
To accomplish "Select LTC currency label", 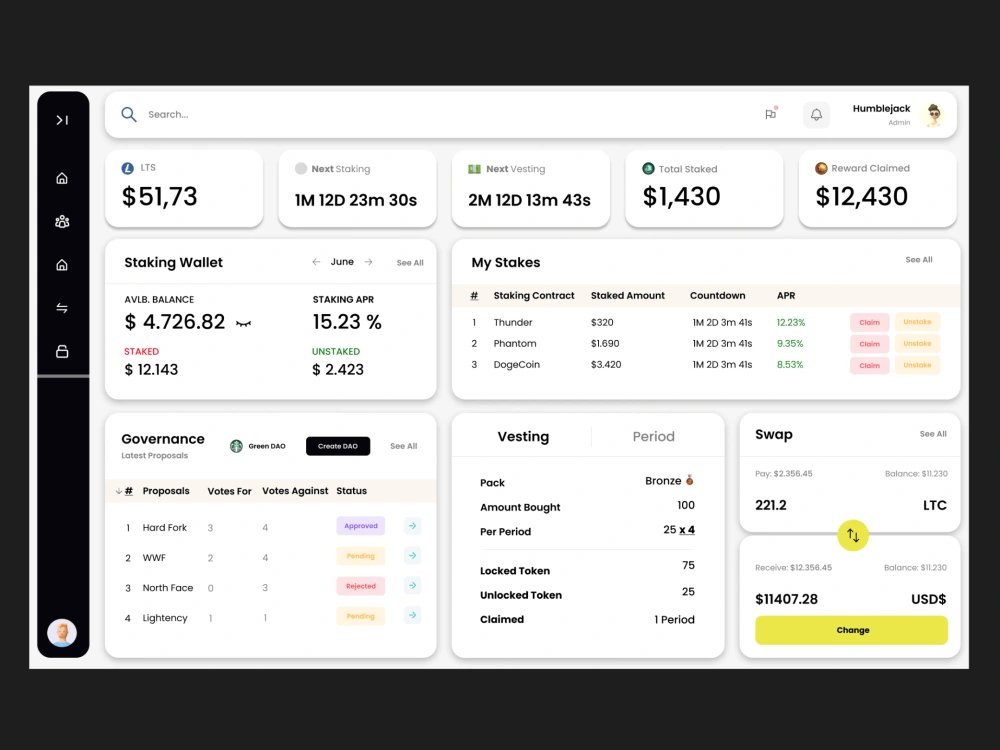I will (935, 505).
